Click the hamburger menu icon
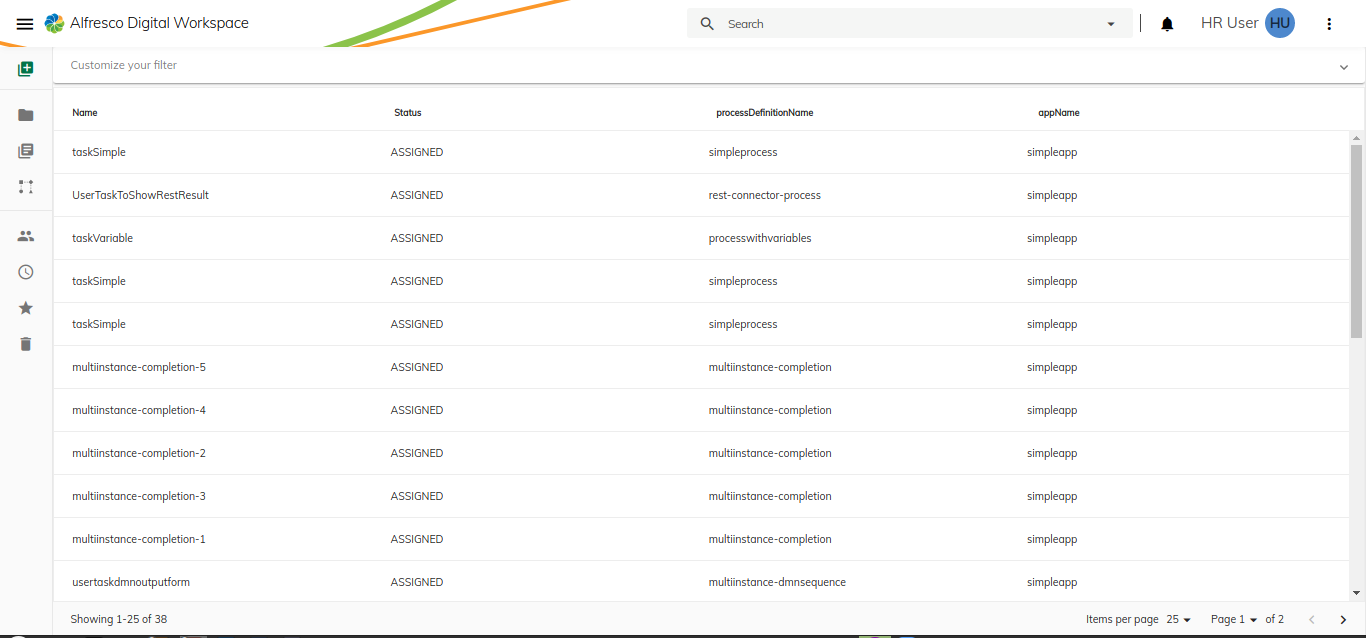Viewport: 1366px width, 638px height. pos(25,24)
